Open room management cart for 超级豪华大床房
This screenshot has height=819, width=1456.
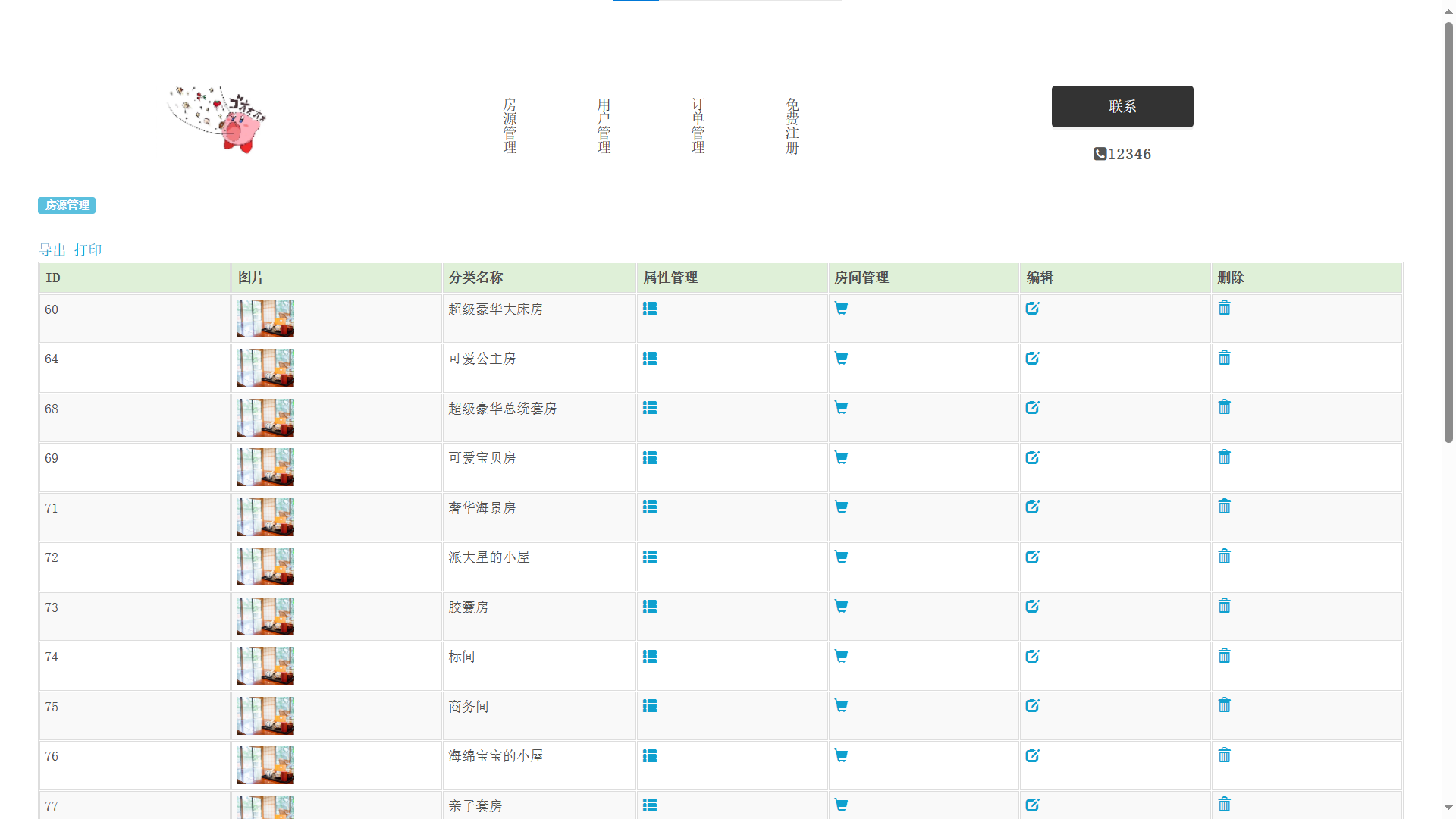point(841,309)
